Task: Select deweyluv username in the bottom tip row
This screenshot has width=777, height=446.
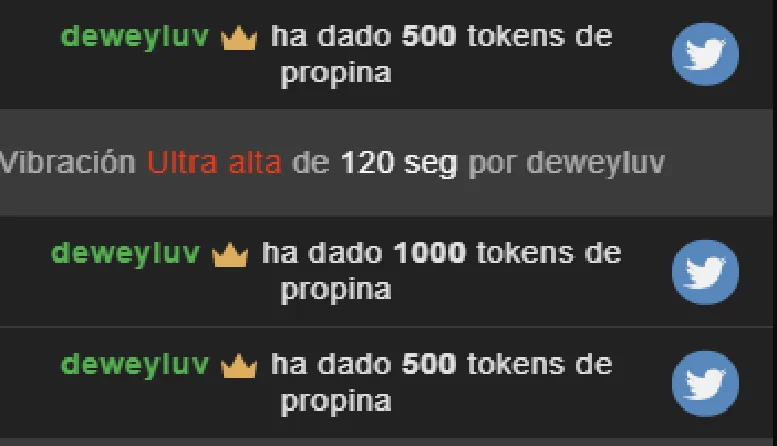Action: click(134, 365)
